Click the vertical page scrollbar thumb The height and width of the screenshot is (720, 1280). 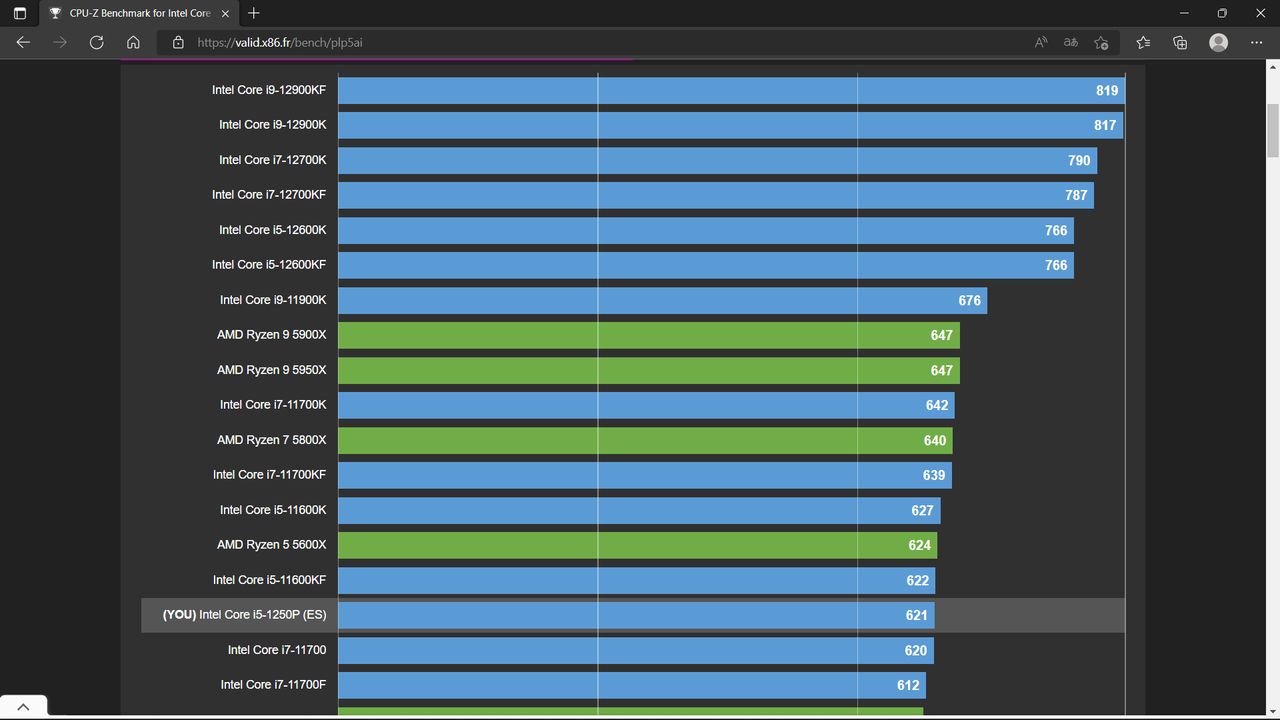(x=1273, y=130)
